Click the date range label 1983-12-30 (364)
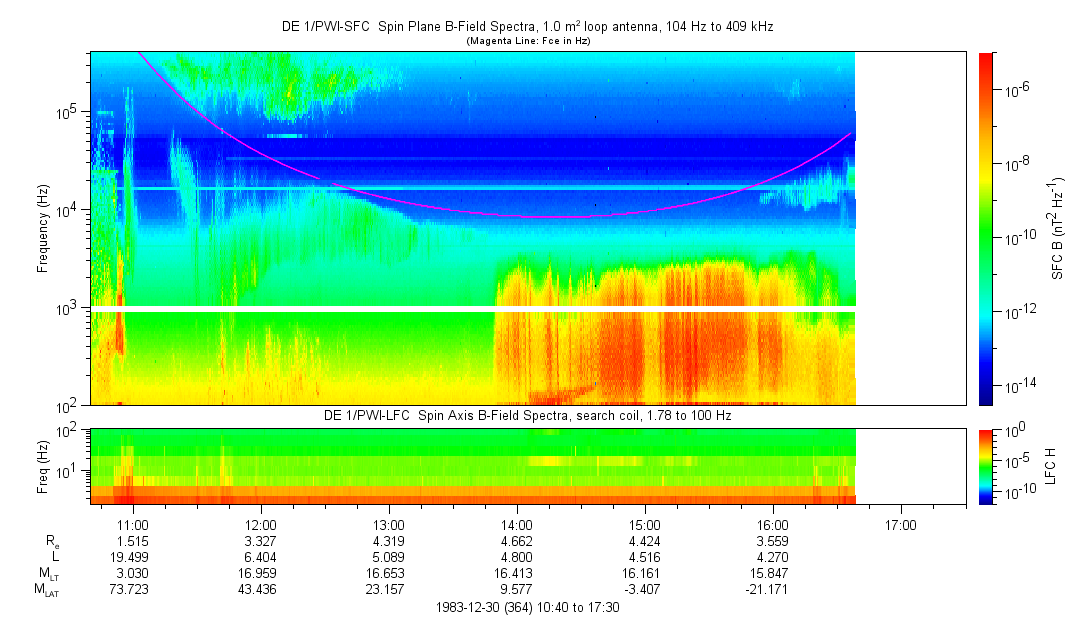The image size is (1083, 620). point(528,607)
